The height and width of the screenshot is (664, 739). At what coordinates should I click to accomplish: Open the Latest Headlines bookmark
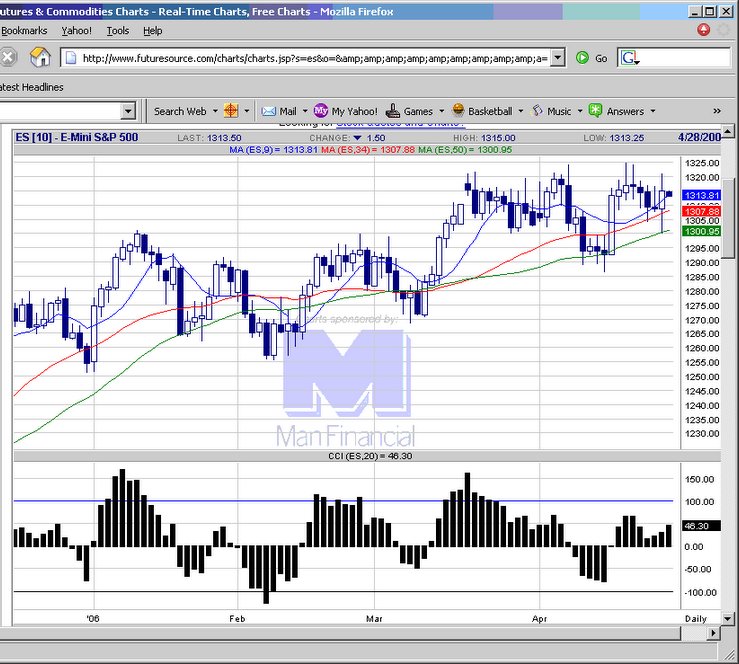click(32, 87)
